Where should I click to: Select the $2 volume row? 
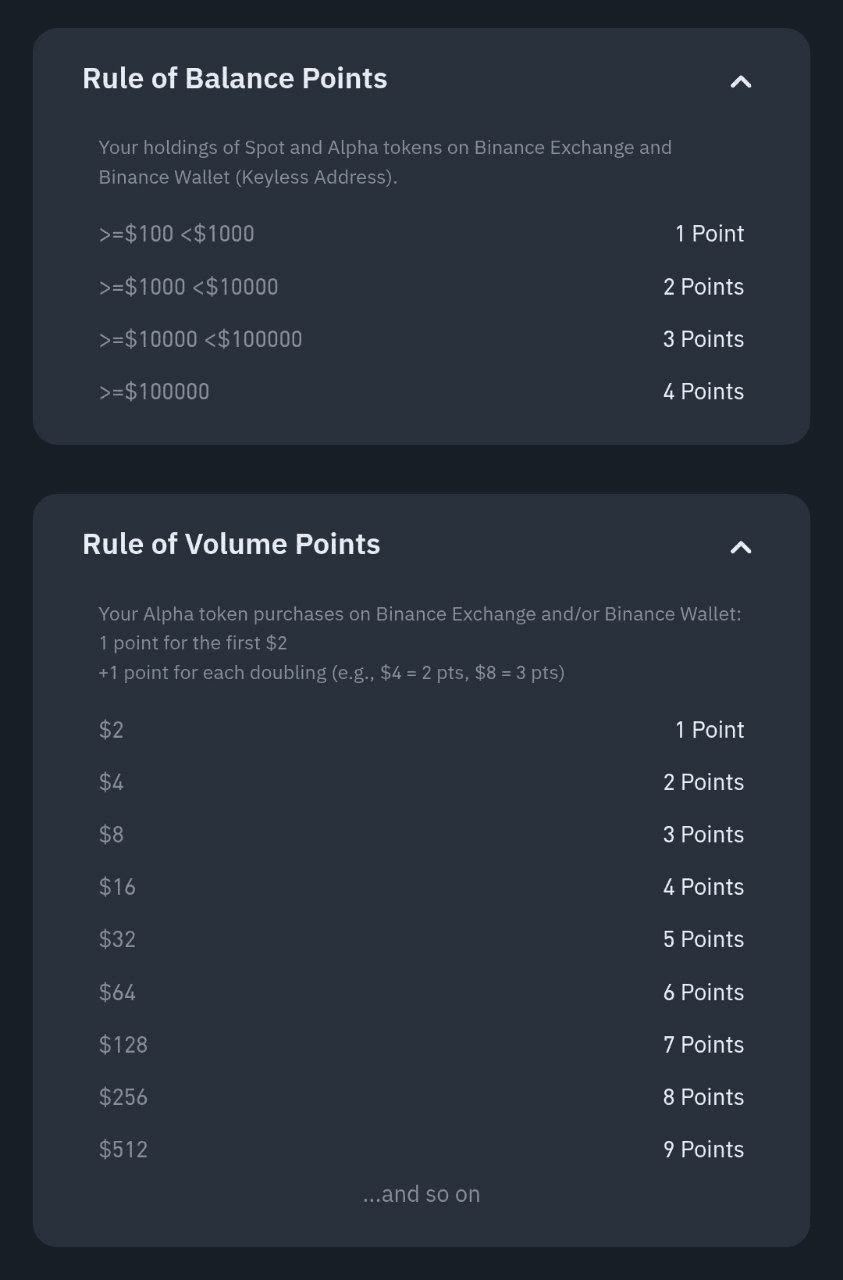tap(112, 730)
